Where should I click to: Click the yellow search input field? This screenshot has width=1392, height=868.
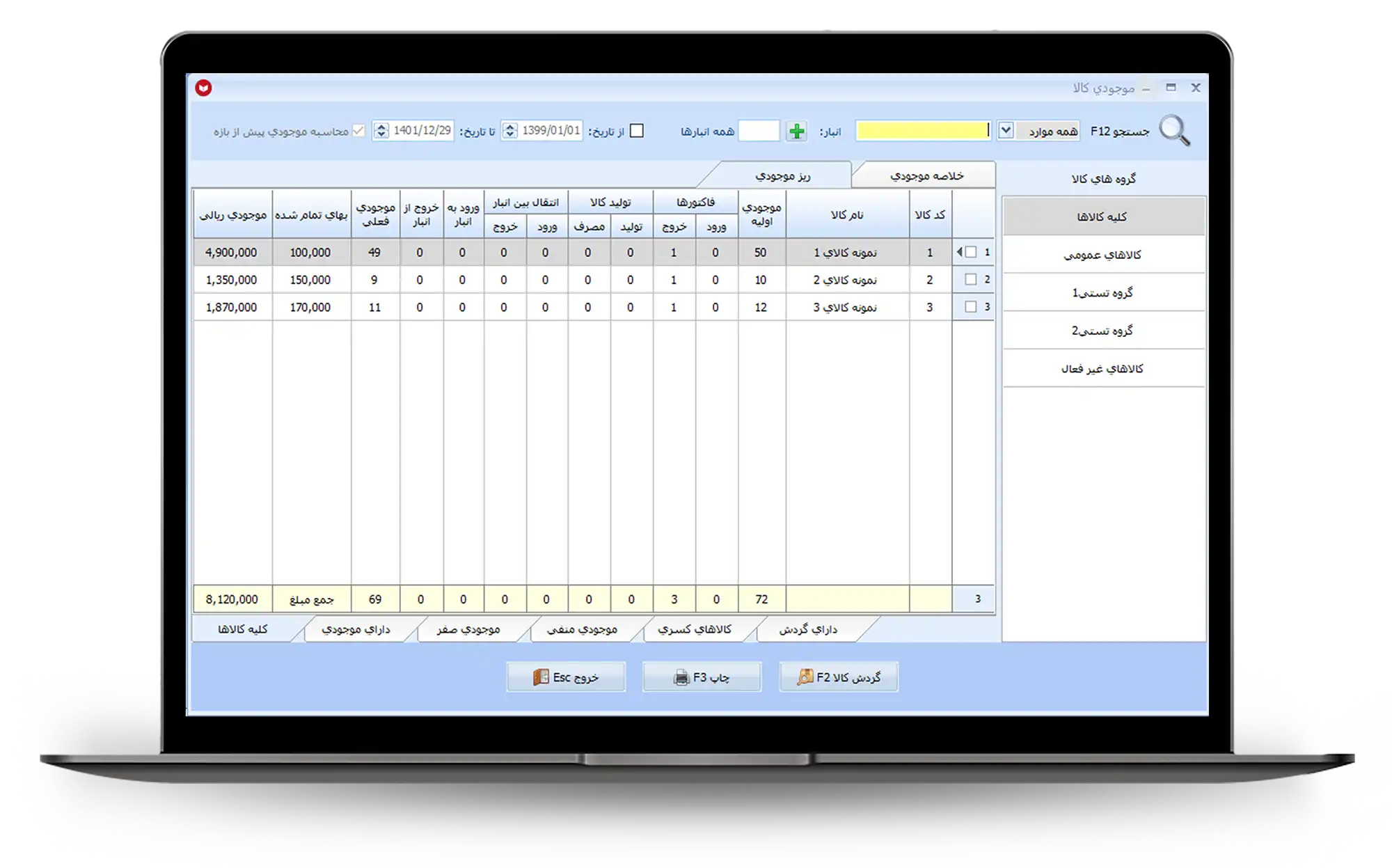tap(922, 131)
